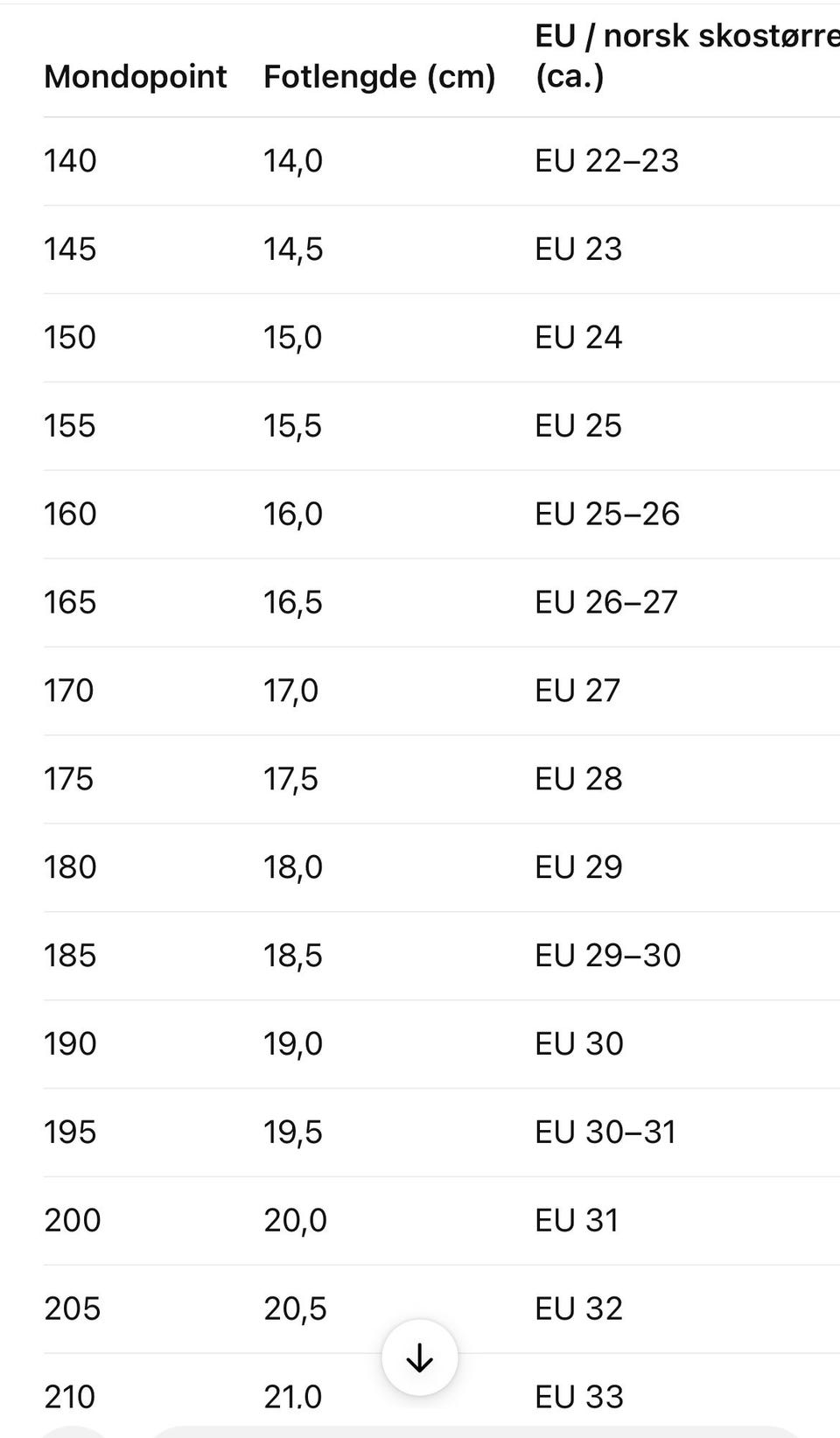Click the 16,5 foot length cell
The image size is (840, 1438).
293,602
